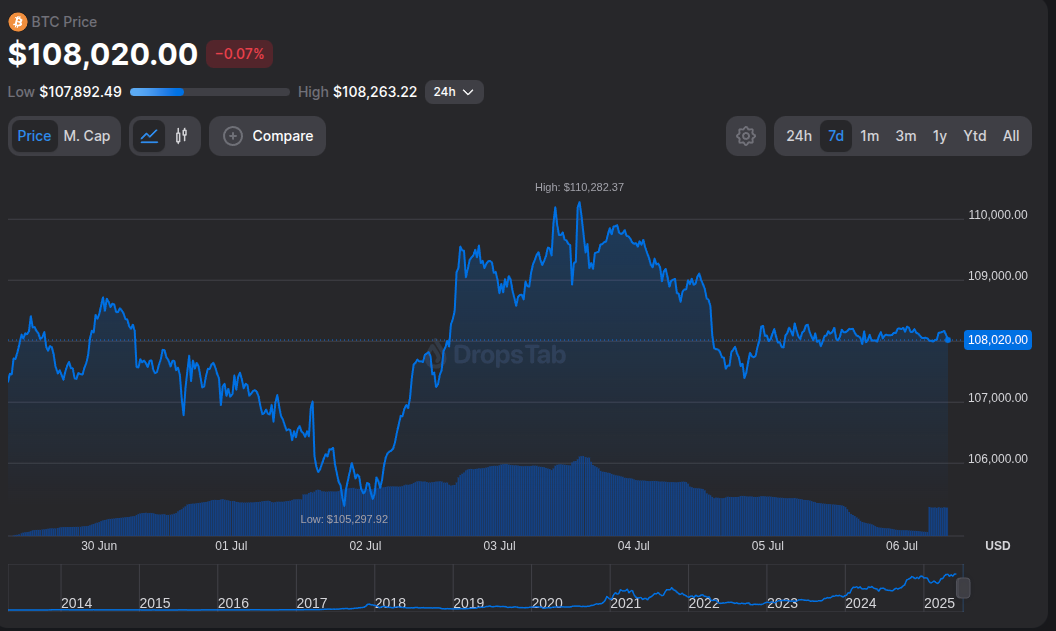Click the High: $110,282.37 chart label
Viewport: 1056px width, 631px height.
pyautogui.click(x=579, y=187)
